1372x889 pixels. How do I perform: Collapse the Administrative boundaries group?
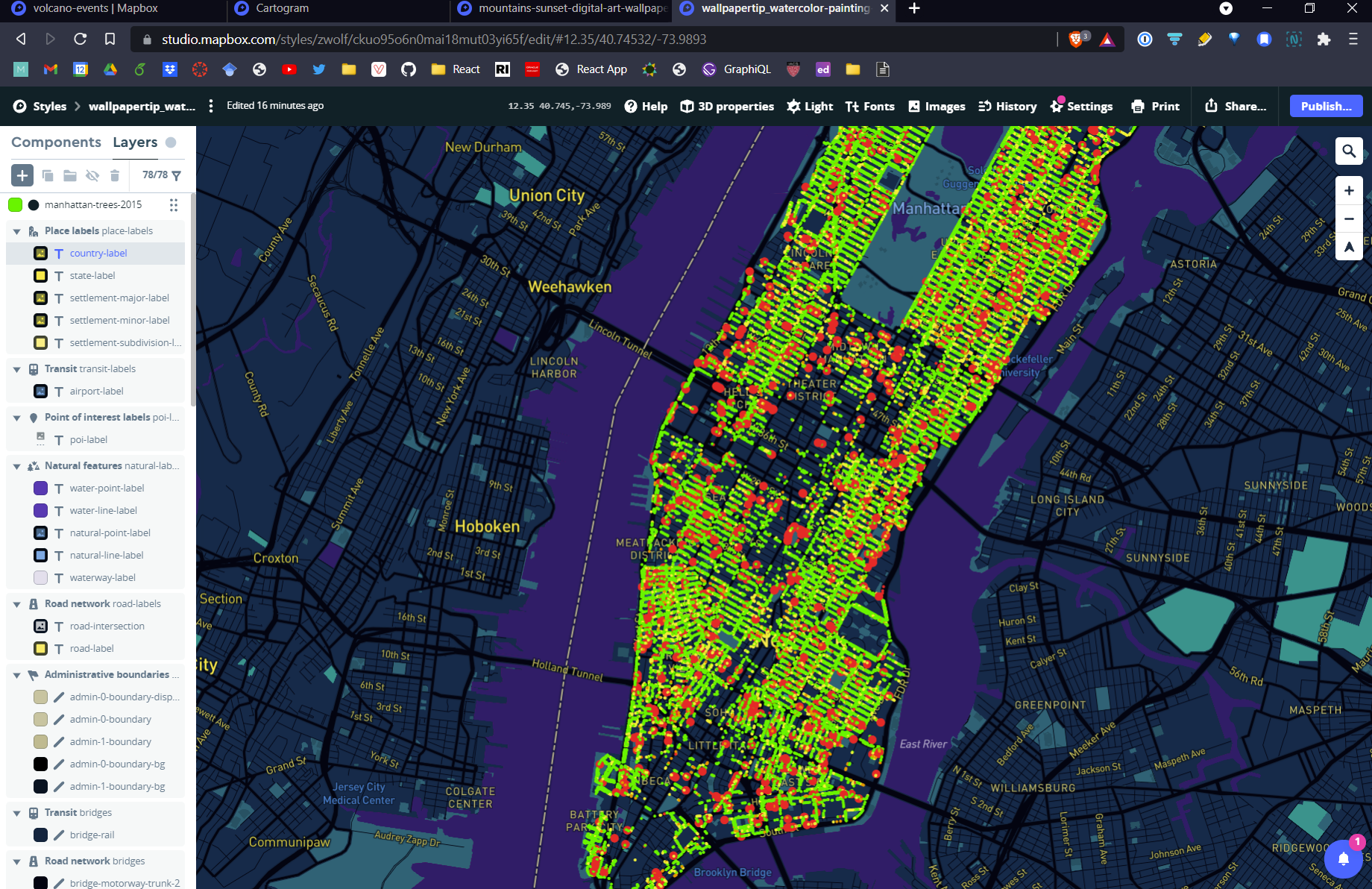coord(16,675)
